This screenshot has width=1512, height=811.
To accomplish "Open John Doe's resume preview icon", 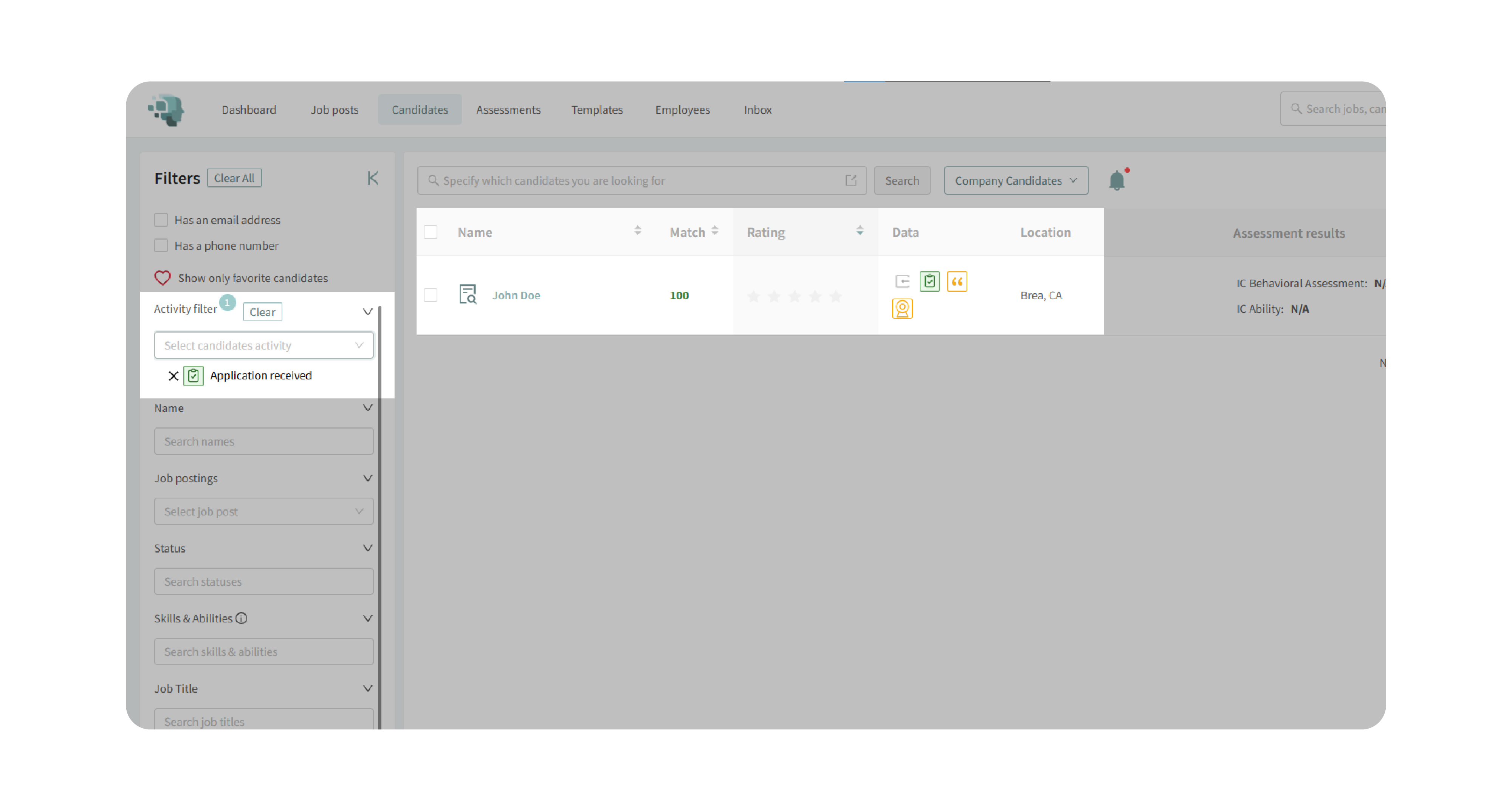I will point(467,294).
